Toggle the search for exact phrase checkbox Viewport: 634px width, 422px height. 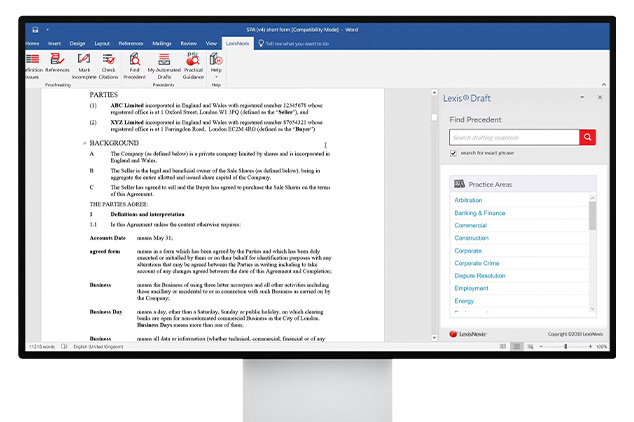[x=454, y=153]
